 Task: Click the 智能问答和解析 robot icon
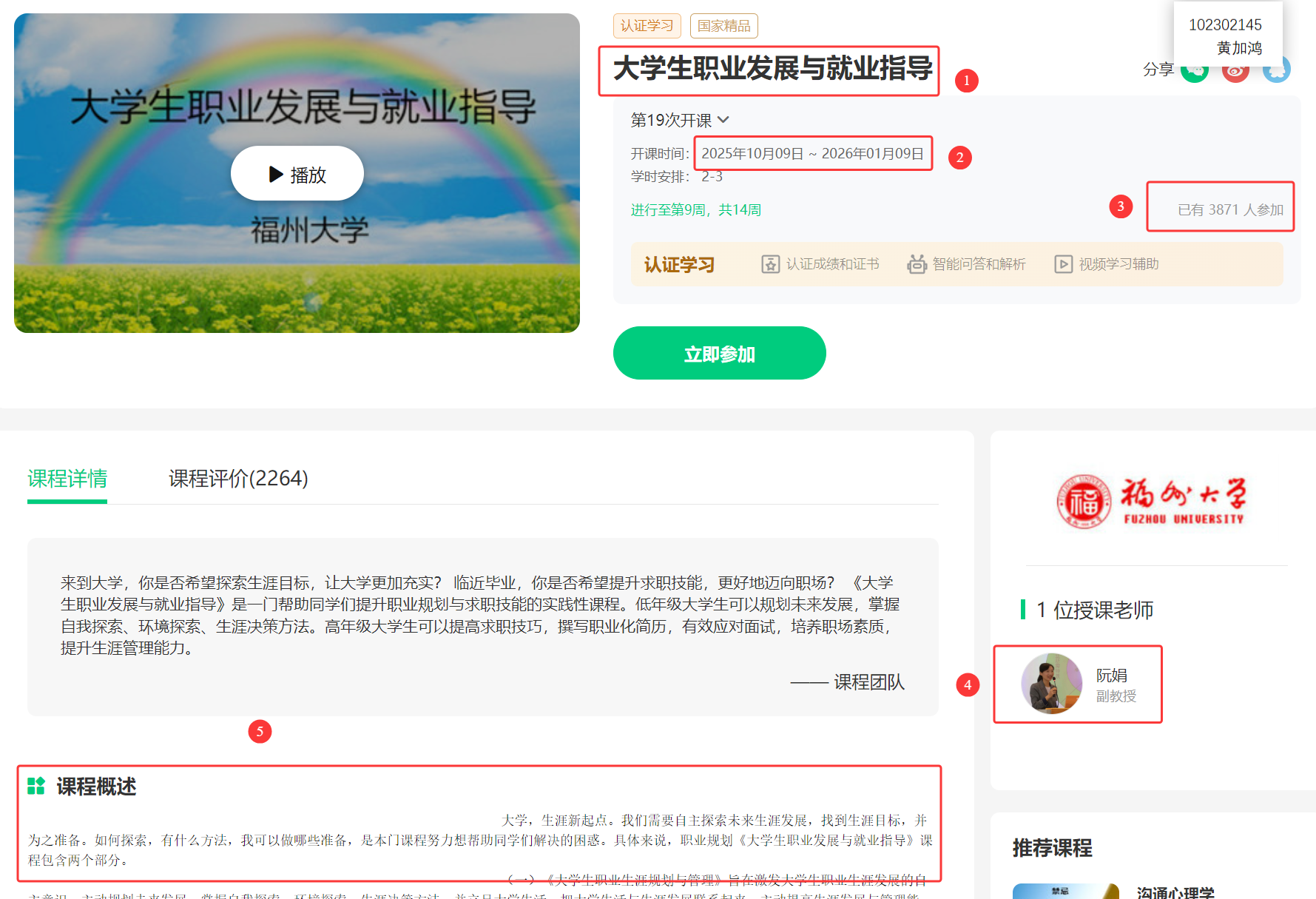(x=917, y=263)
